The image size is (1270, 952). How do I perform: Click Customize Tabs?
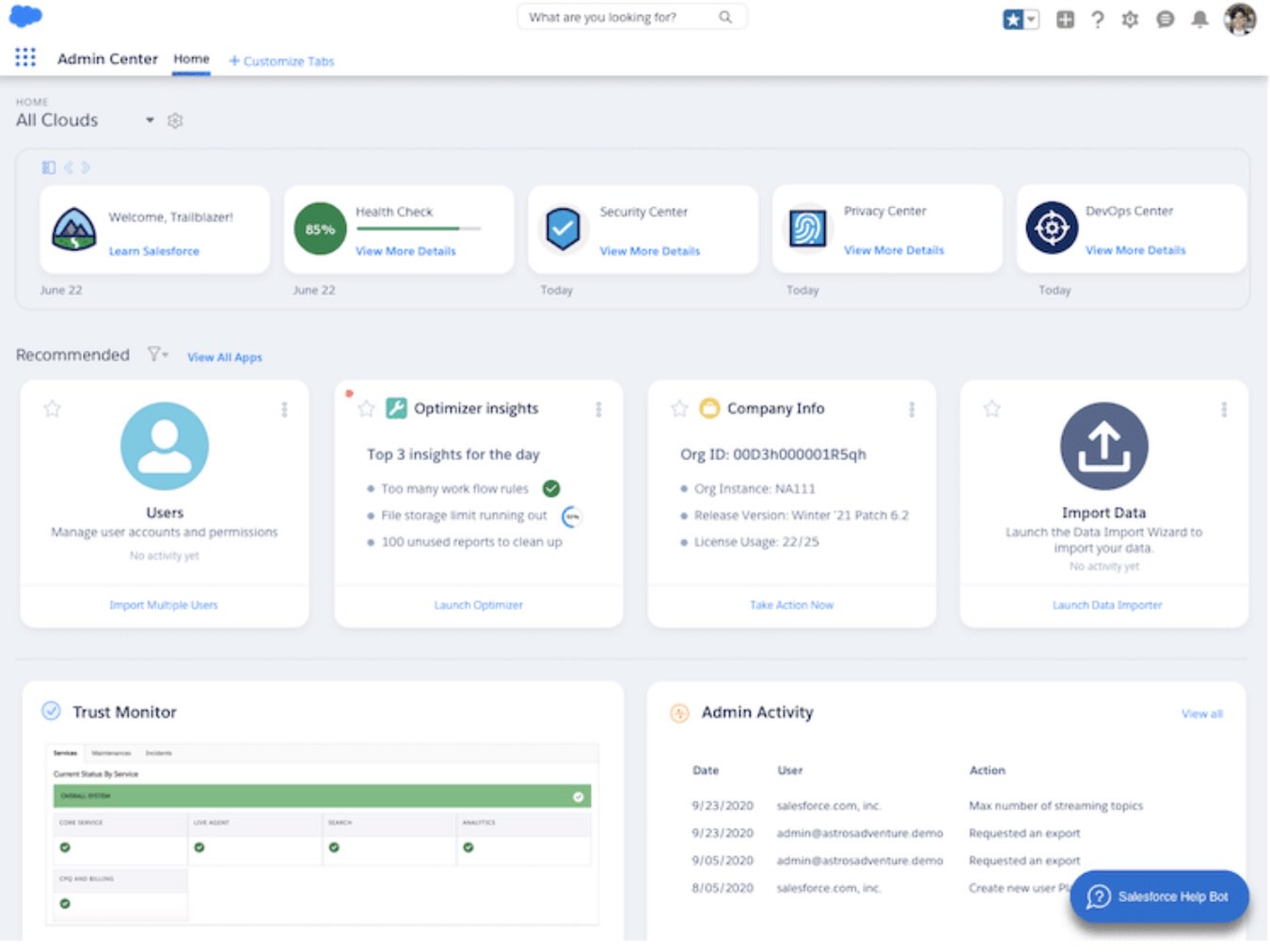coord(281,61)
